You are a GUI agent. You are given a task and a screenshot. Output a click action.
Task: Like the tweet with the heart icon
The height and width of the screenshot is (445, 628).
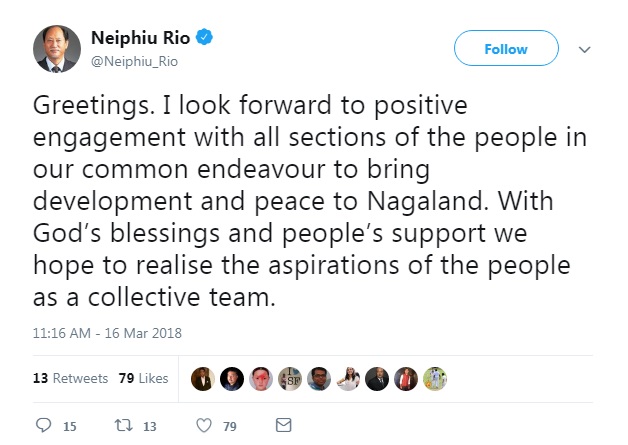203,425
